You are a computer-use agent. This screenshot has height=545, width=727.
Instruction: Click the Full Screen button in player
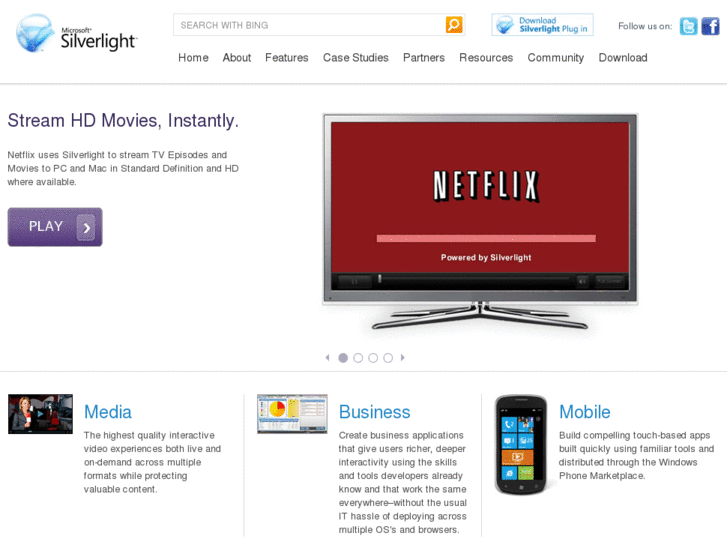click(x=609, y=281)
